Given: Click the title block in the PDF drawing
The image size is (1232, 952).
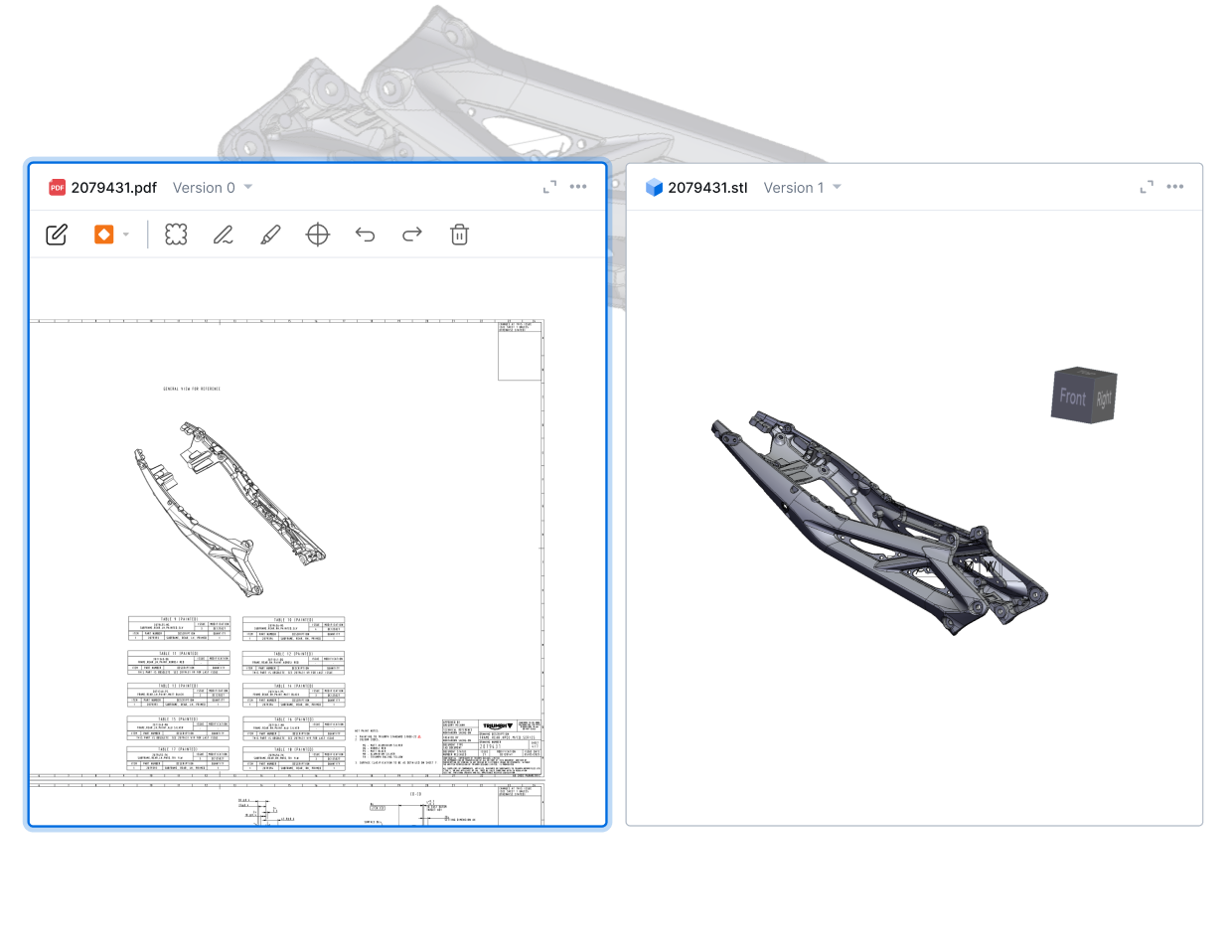Looking at the screenshot, I should 492,746.
